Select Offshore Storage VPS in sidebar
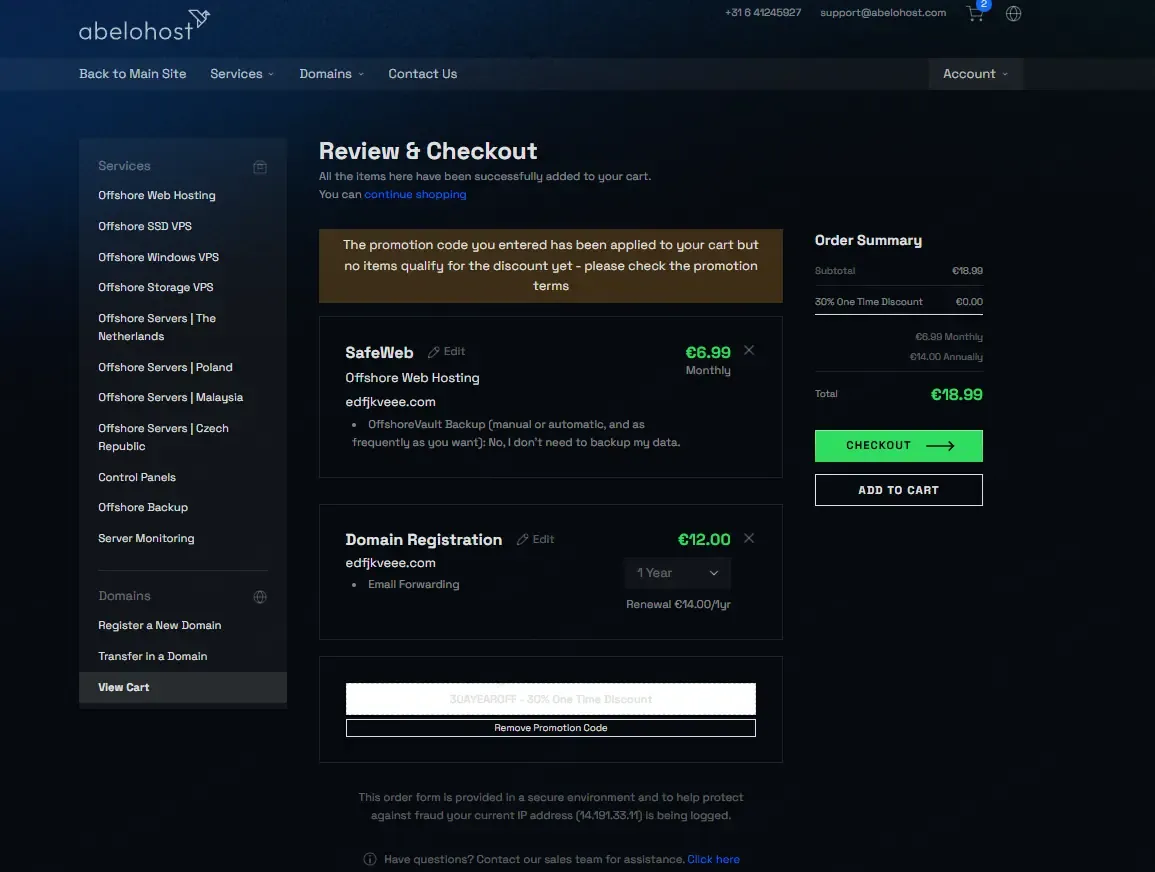The width and height of the screenshot is (1155, 872). 155,287
